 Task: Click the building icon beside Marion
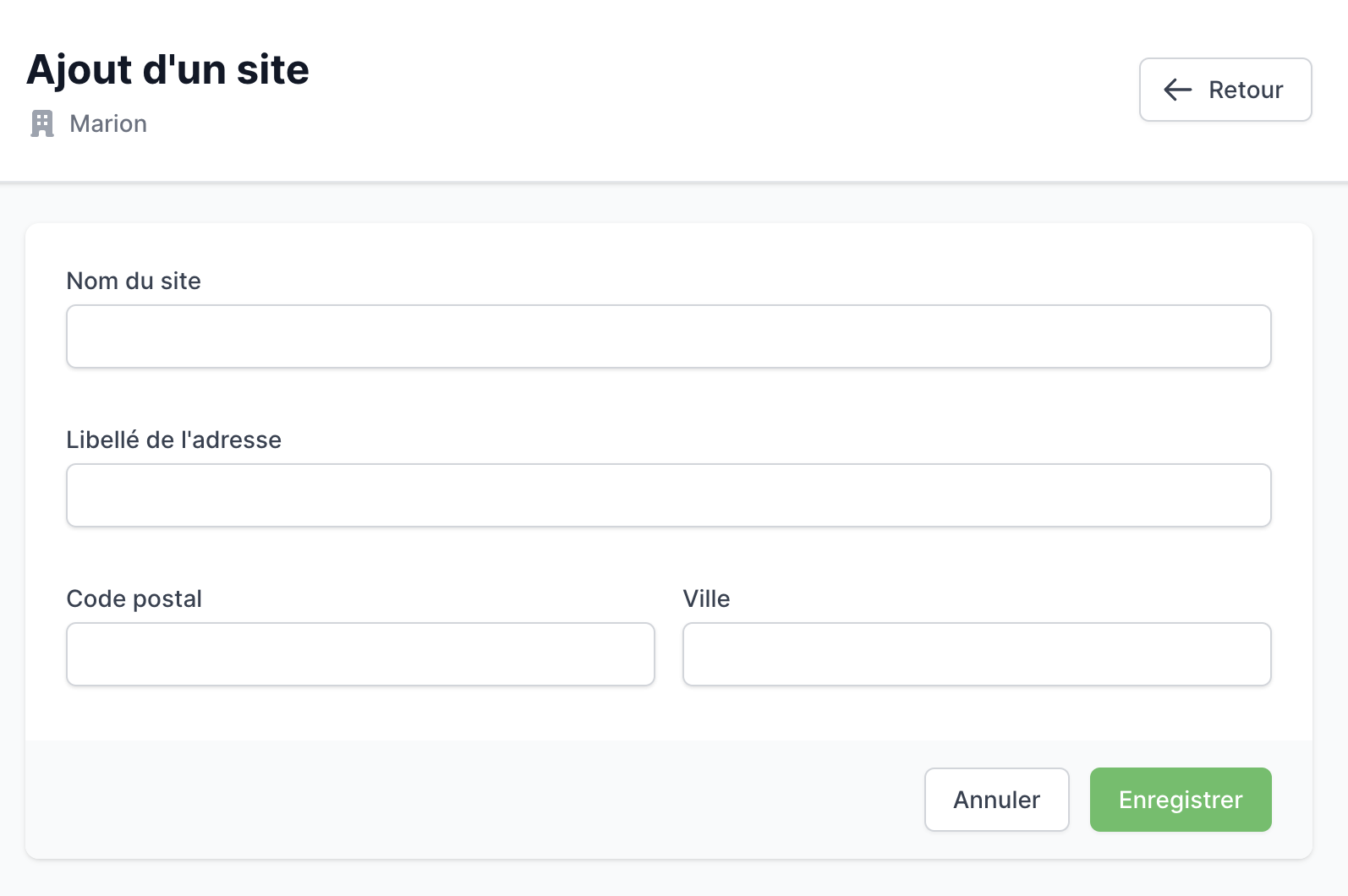click(x=42, y=123)
